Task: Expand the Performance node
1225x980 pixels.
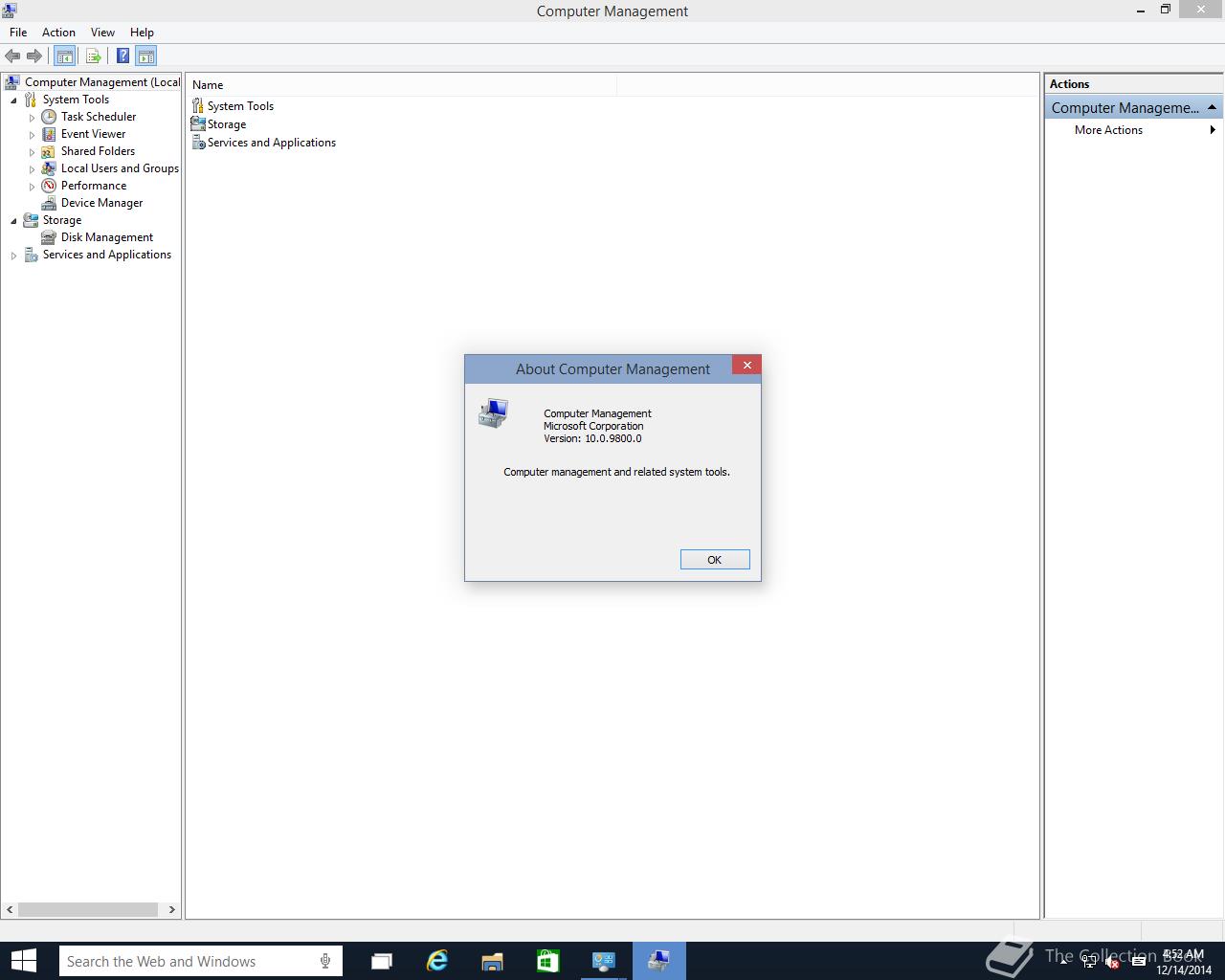Action: 32,187
